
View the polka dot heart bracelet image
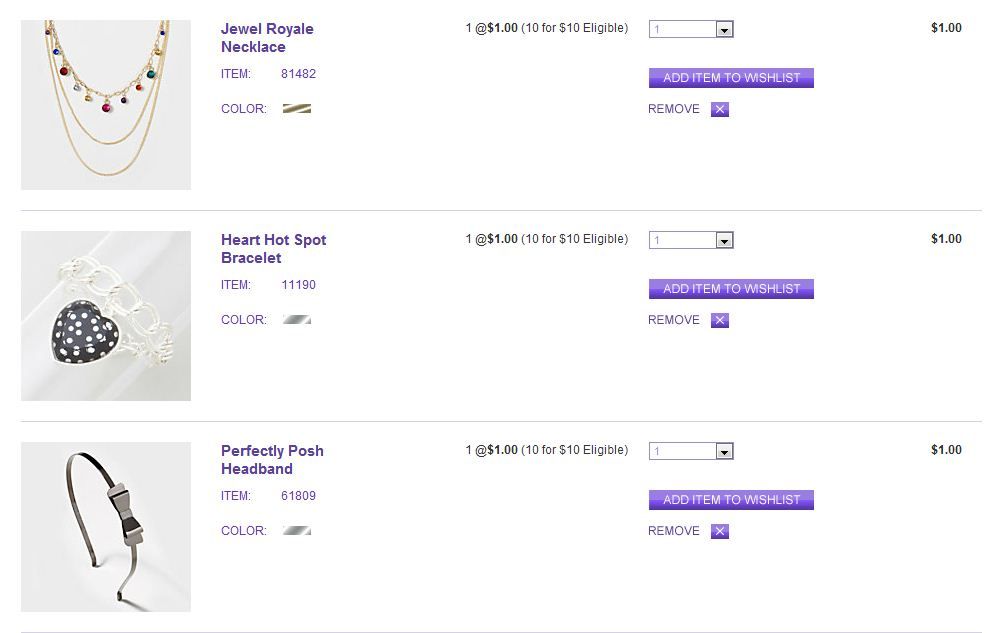coord(106,316)
